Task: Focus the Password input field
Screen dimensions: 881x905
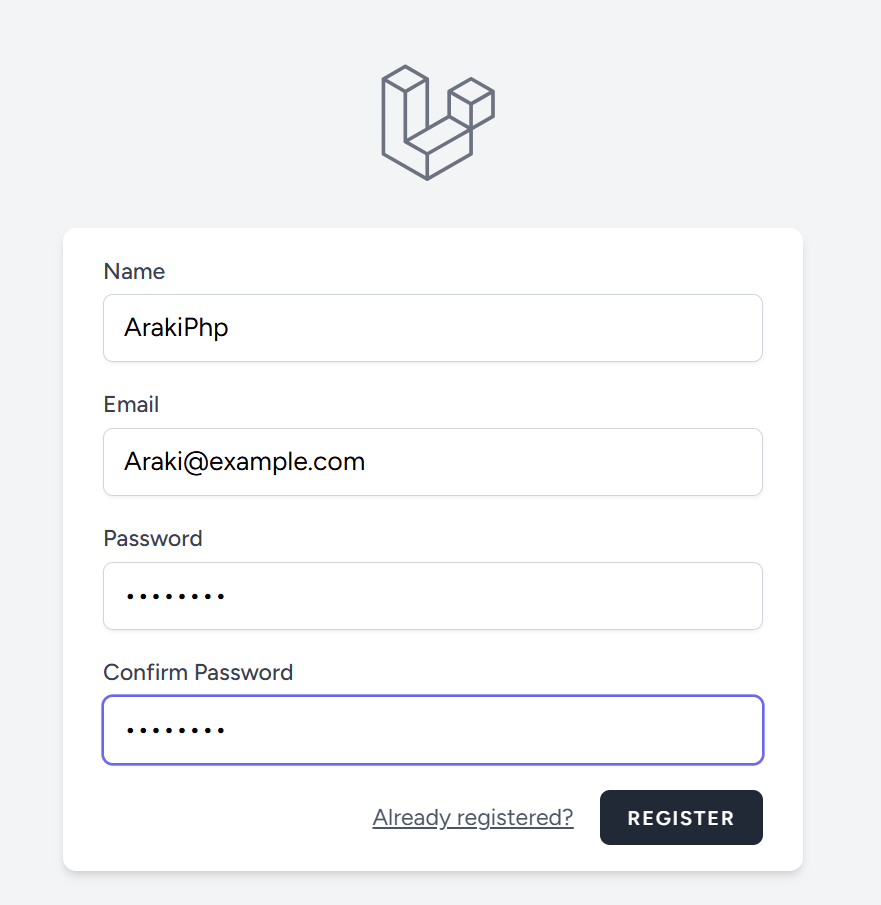Action: click(432, 596)
